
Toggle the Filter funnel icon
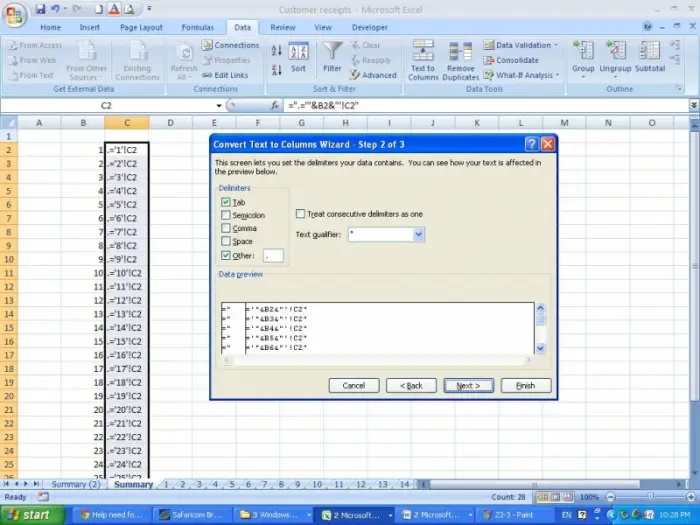(332, 57)
